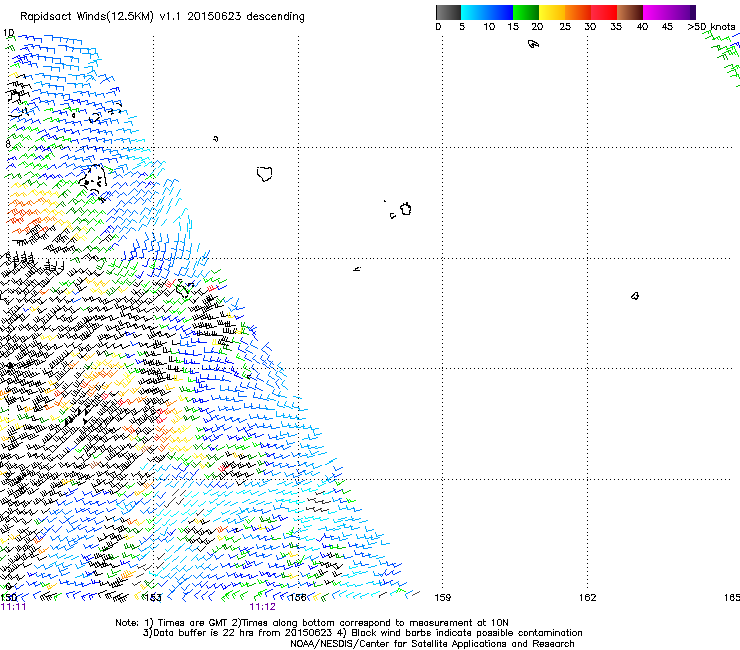Click the '159' longitude axis label
This screenshot has width=740, height=650.
click(x=442, y=598)
